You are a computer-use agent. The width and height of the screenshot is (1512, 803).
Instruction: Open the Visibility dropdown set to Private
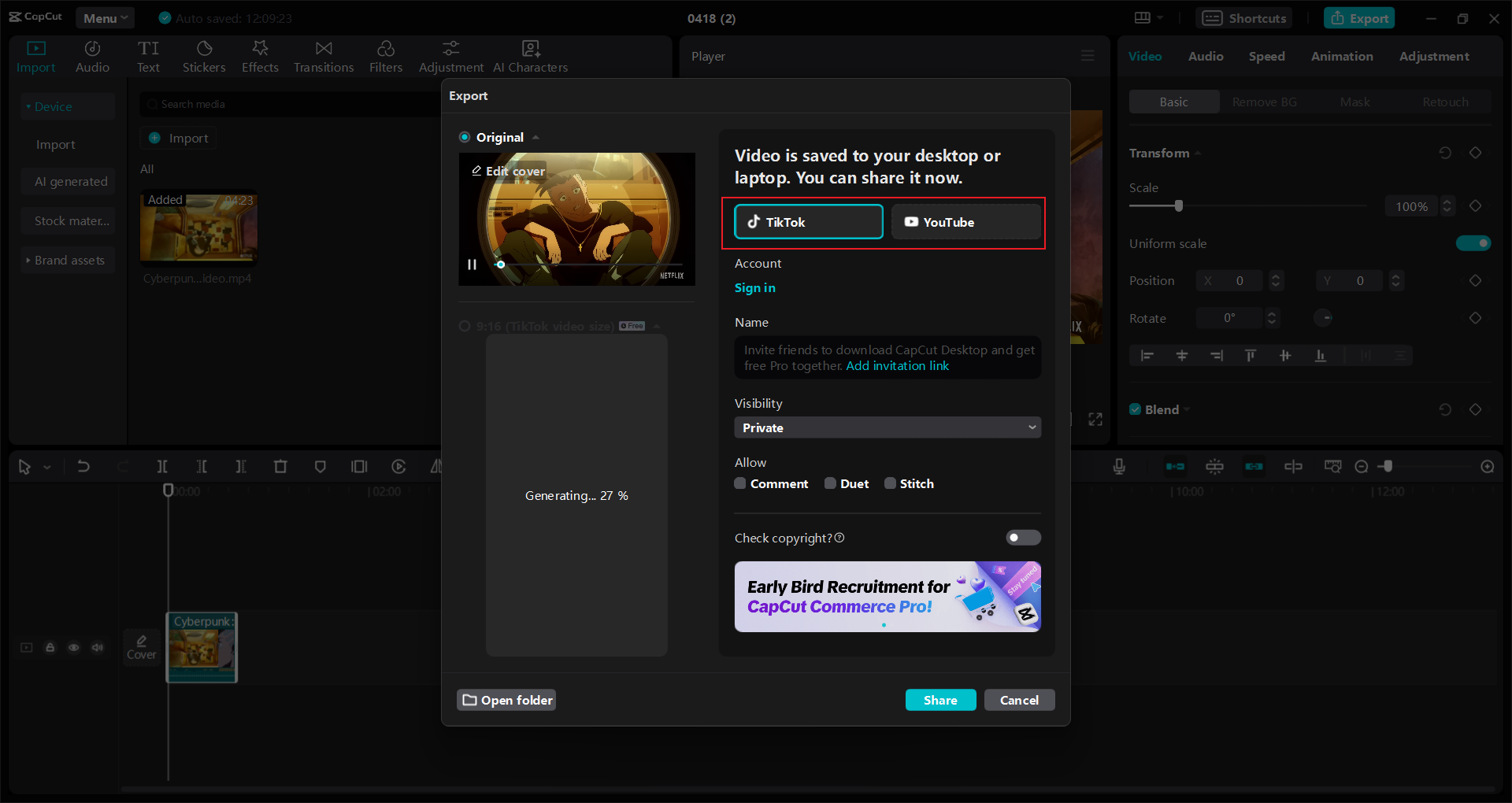tap(888, 427)
